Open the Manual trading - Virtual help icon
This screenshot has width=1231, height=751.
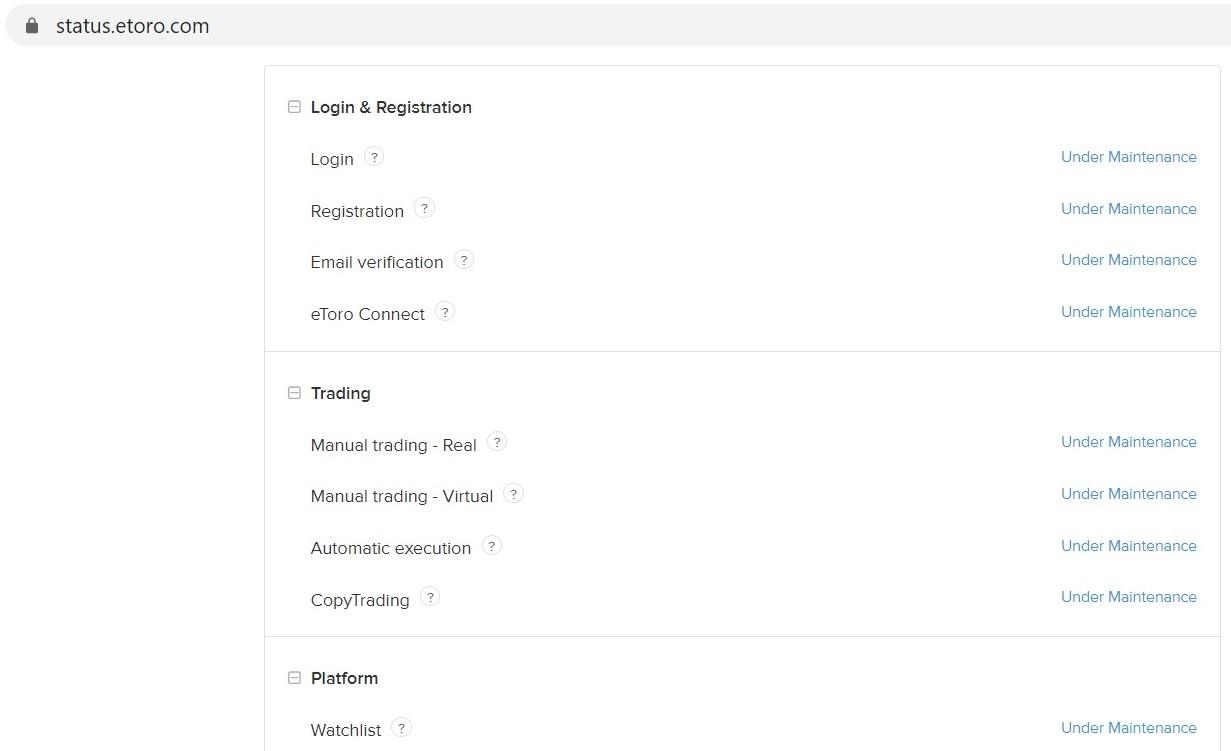point(514,494)
